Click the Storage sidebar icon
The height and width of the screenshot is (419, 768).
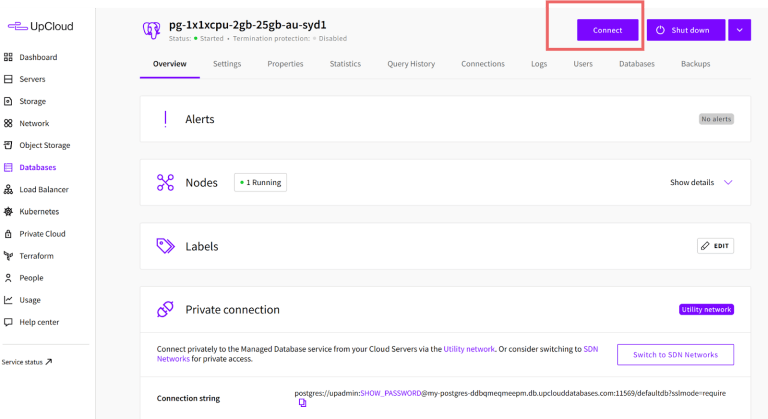[8, 101]
